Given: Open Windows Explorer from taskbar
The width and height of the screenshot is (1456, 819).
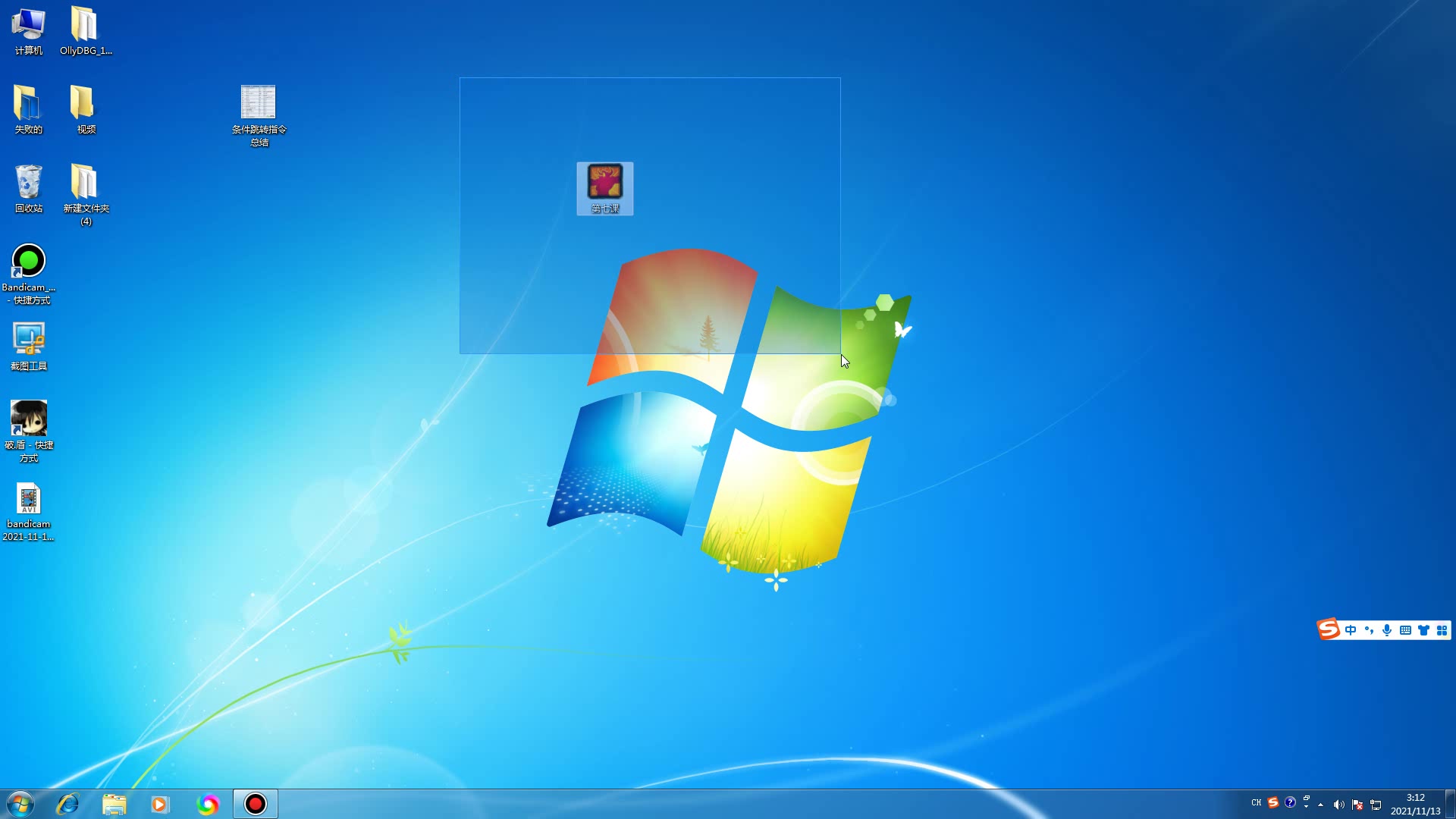Looking at the screenshot, I should 114,804.
